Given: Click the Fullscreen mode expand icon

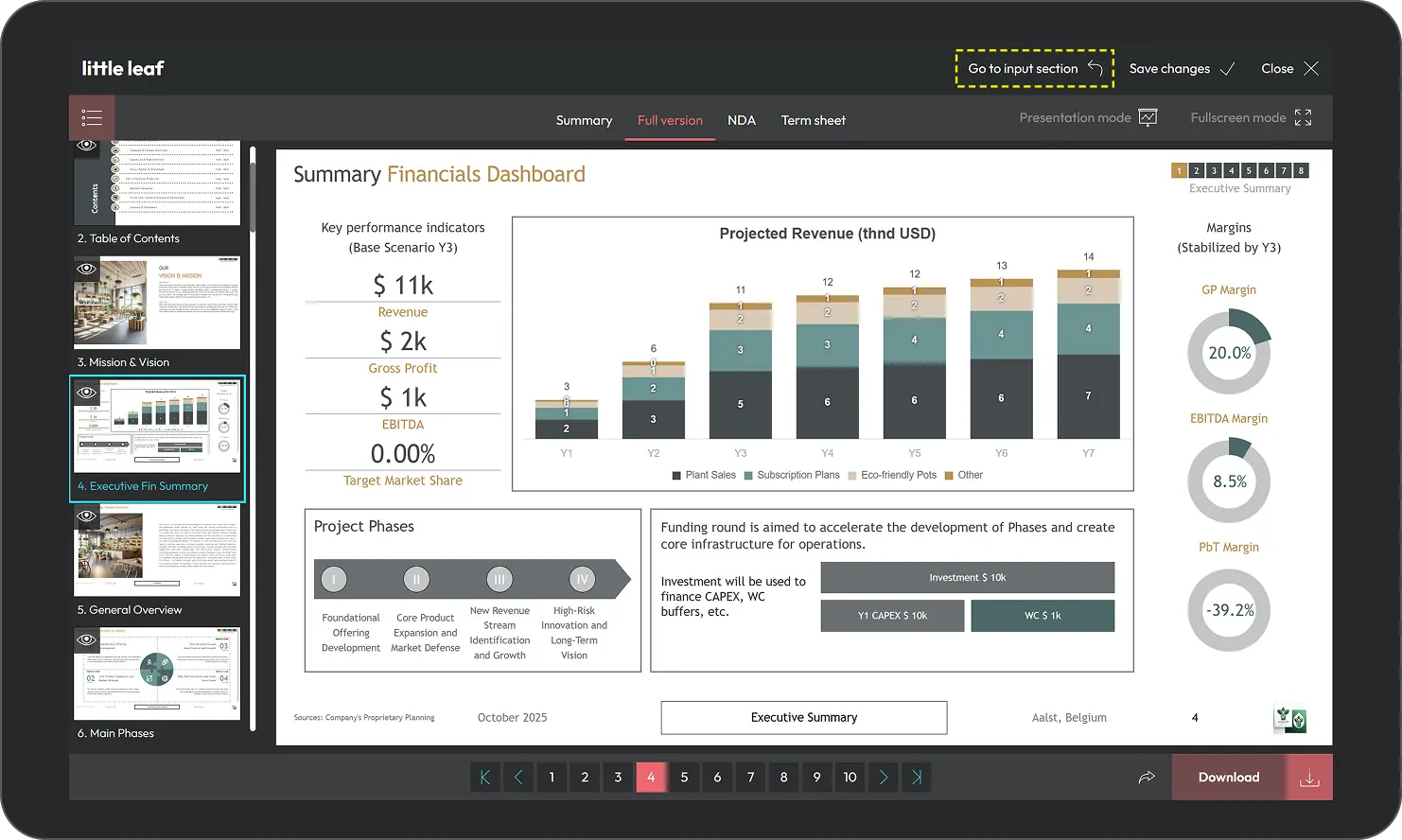Looking at the screenshot, I should [x=1303, y=118].
